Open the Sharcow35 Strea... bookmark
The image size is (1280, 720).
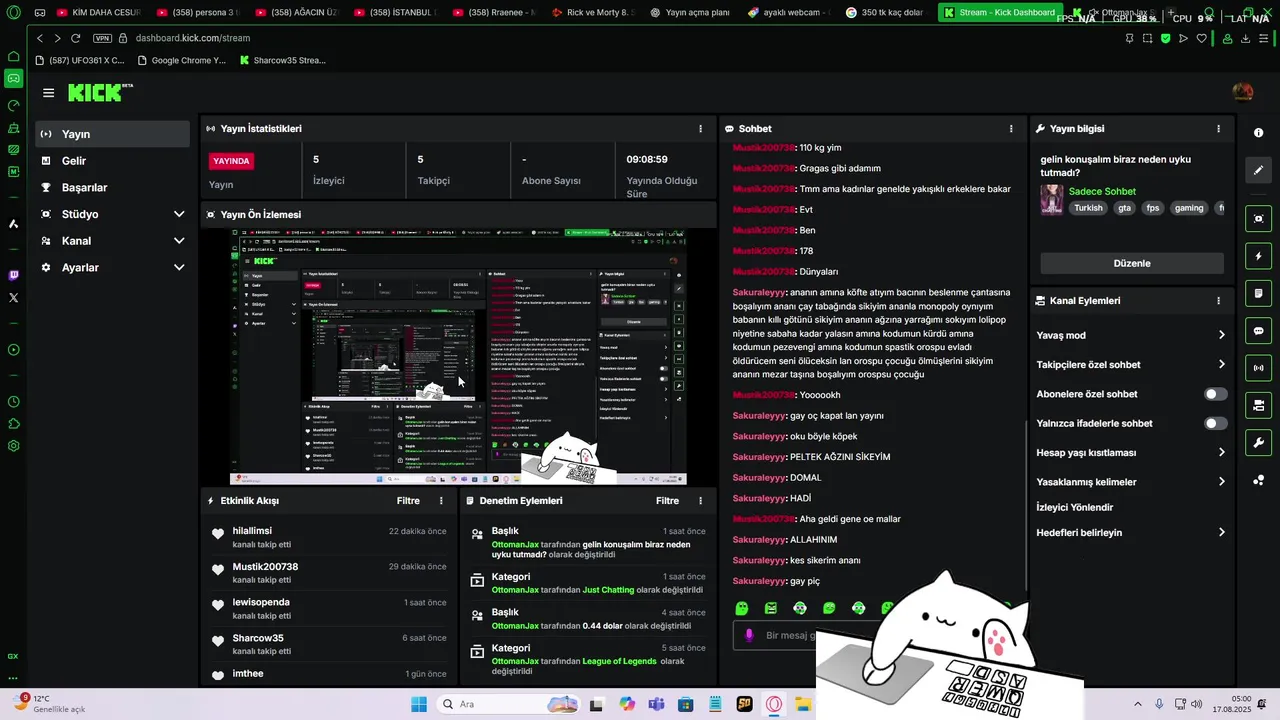coord(283,60)
